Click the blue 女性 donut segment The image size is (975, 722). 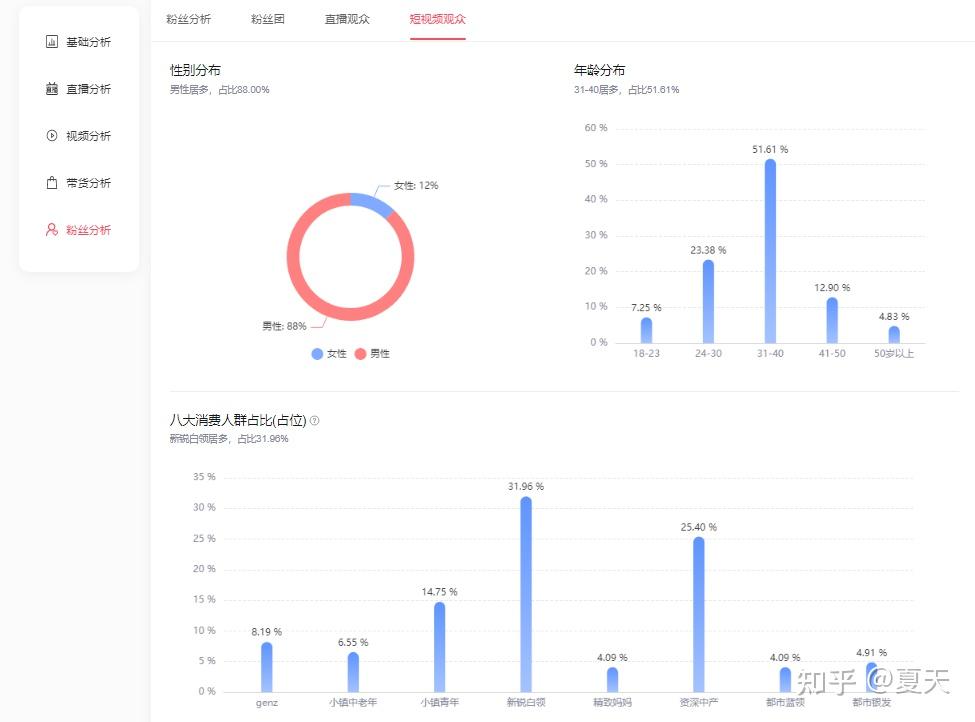click(373, 201)
